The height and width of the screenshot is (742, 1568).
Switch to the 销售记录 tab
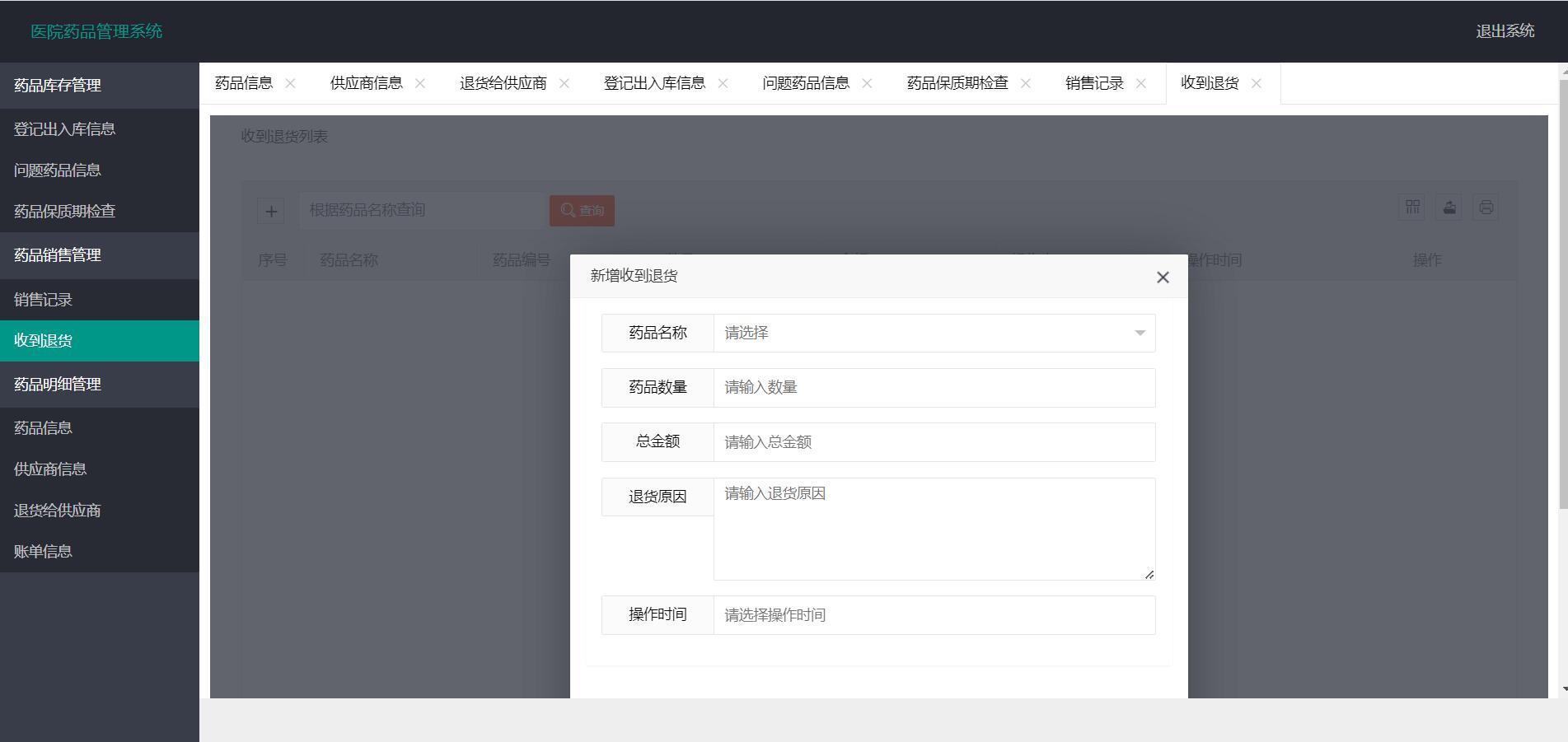click(1094, 83)
